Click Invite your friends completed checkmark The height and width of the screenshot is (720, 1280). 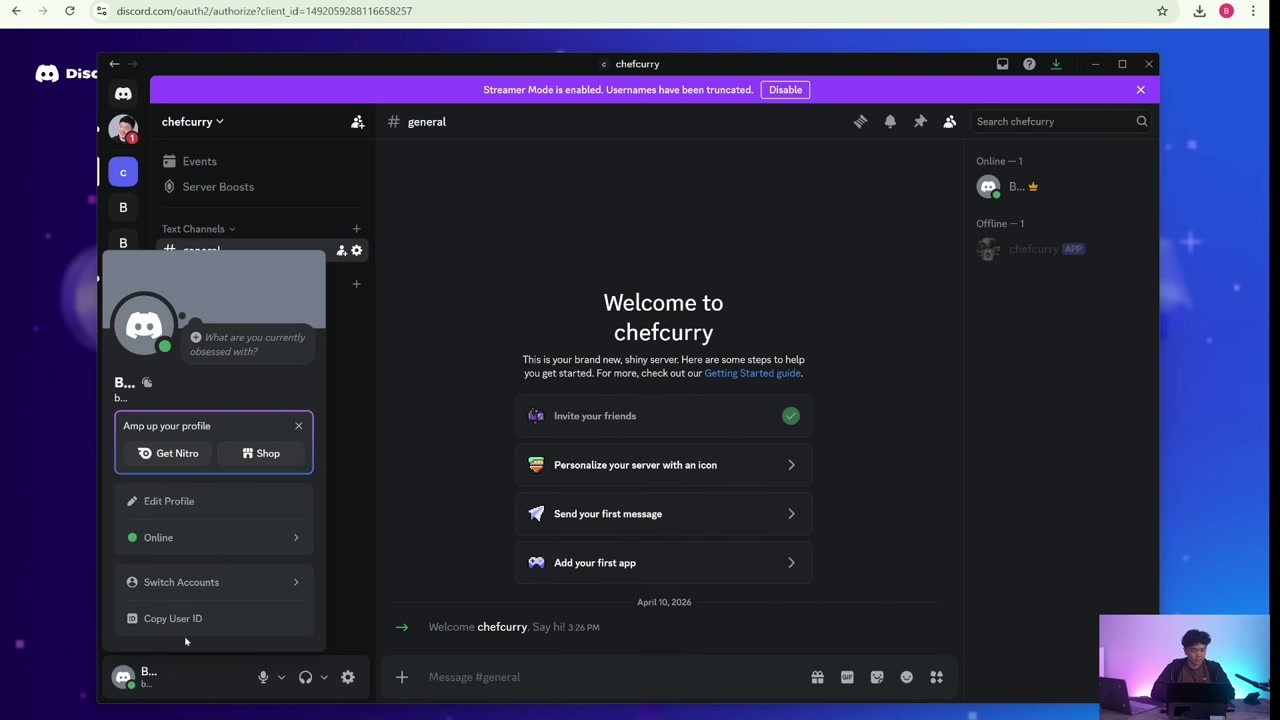coord(791,416)
